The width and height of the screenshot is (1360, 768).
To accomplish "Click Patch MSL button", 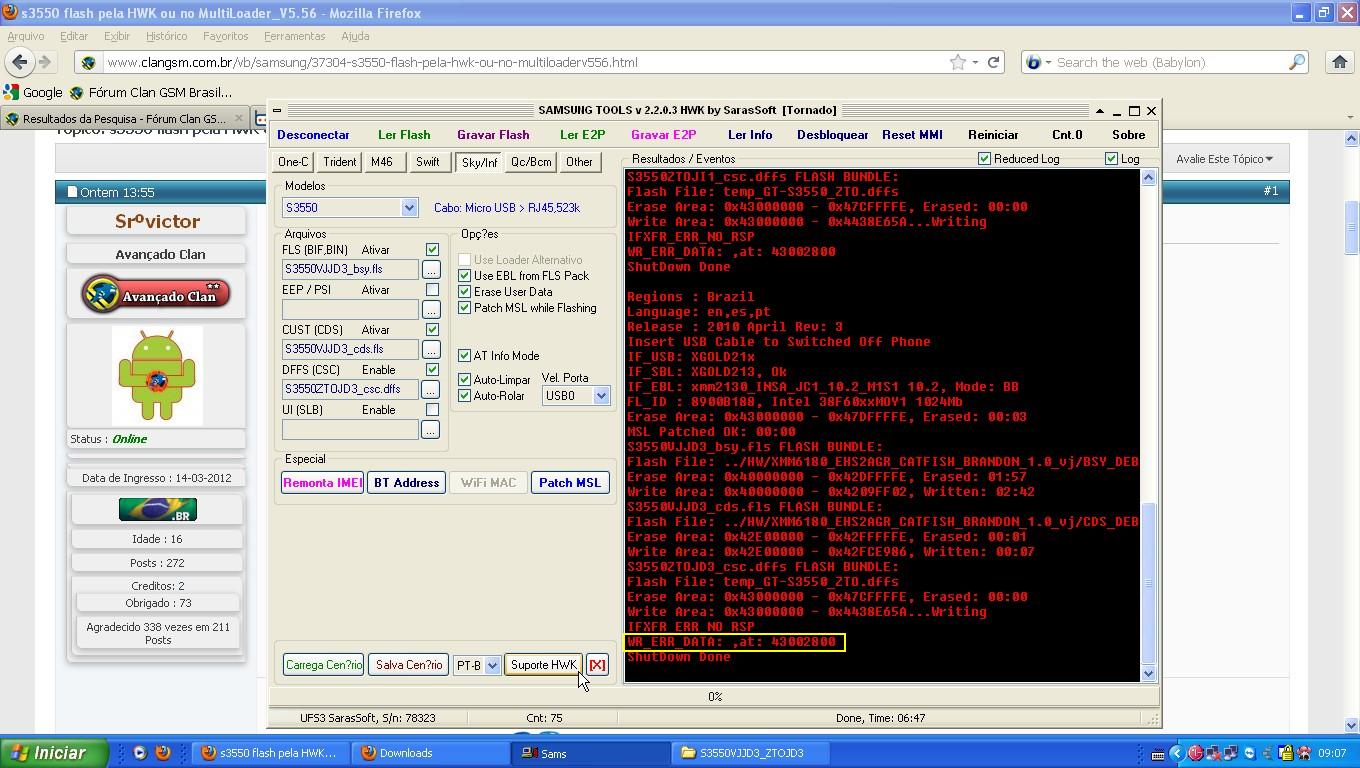I will [x=569, y=483].
